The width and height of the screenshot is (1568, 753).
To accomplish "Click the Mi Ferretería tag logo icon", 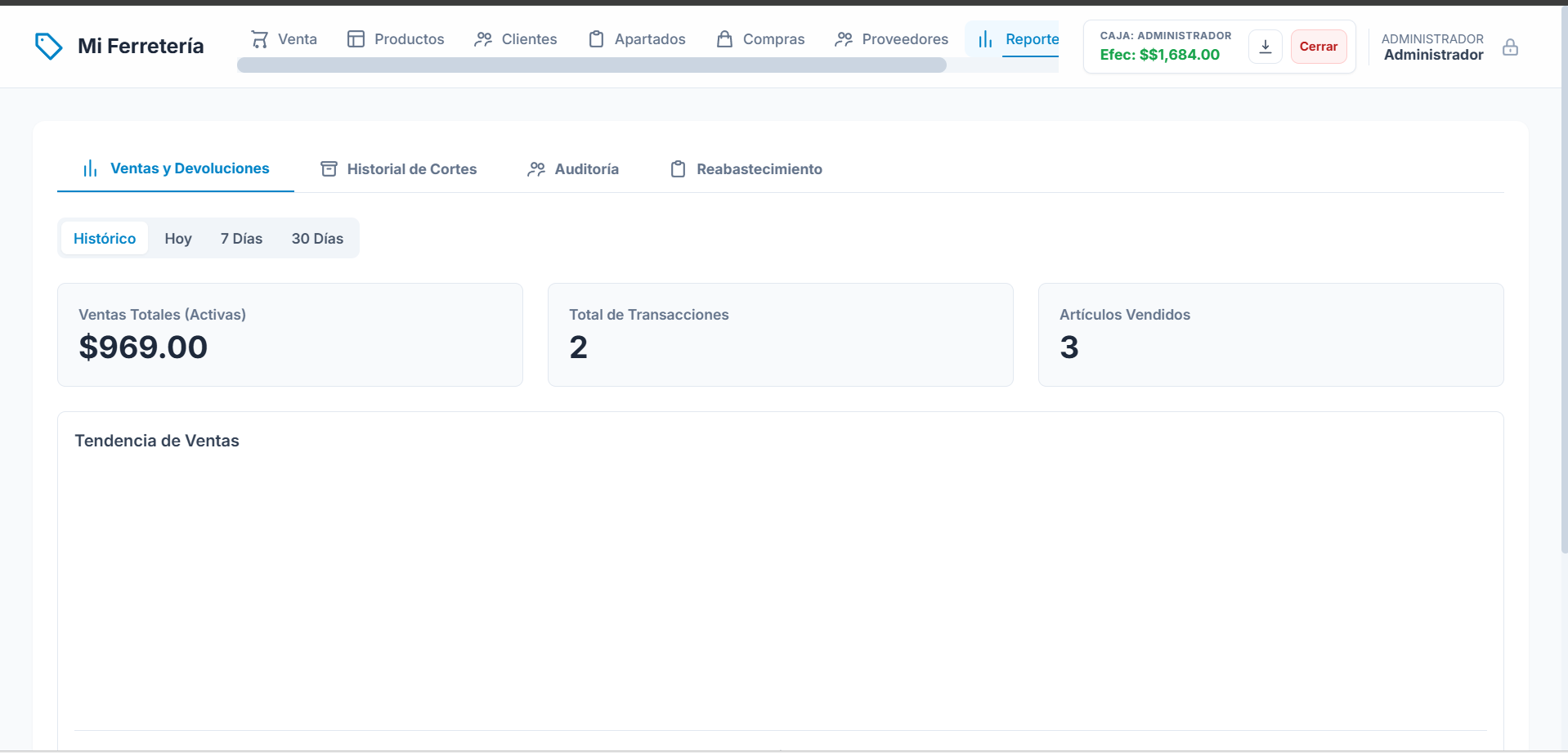I will pos(49,46).
